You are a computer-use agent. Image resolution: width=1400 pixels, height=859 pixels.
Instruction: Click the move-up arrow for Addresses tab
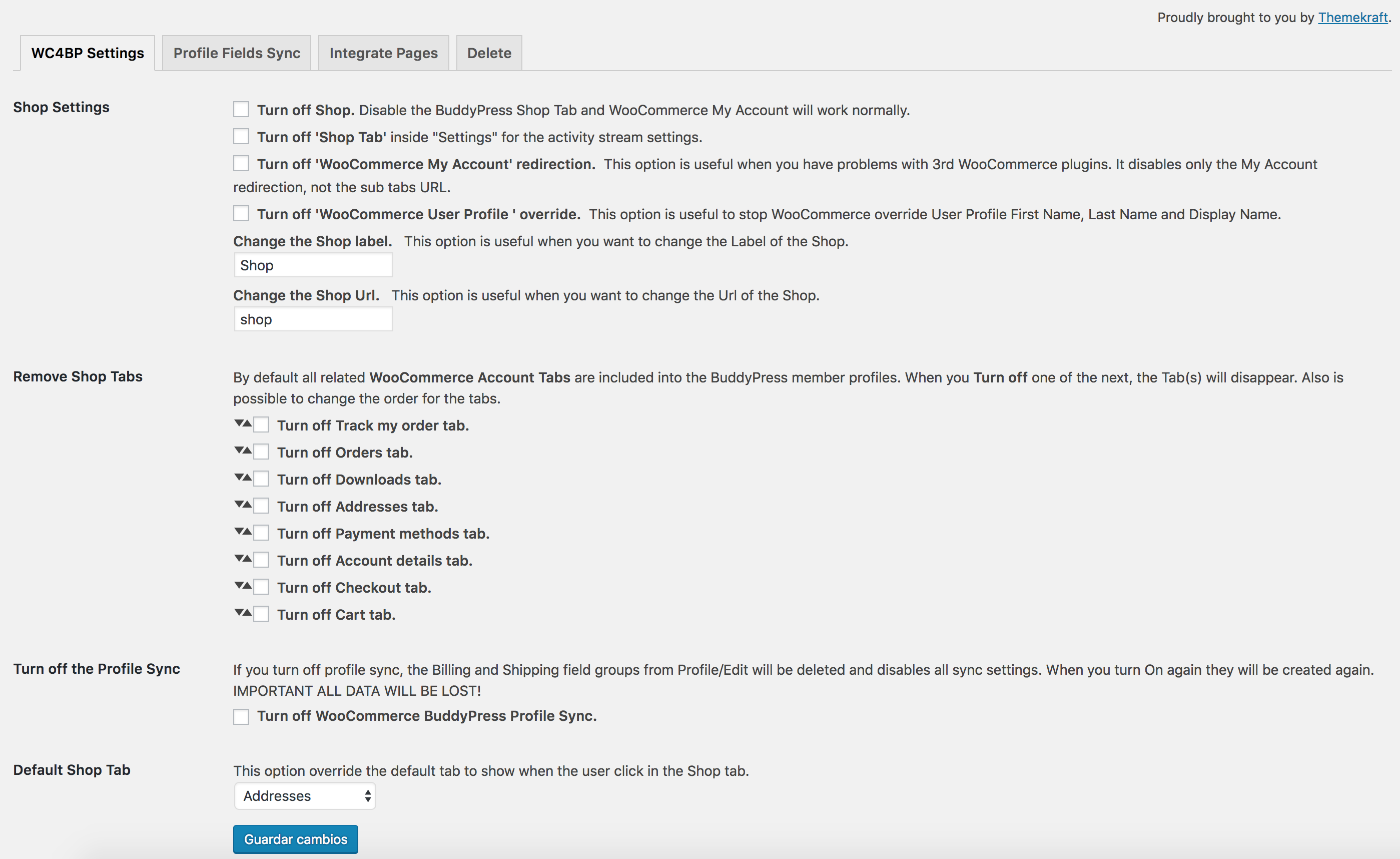pyautogui.click(x=247, y=504)
